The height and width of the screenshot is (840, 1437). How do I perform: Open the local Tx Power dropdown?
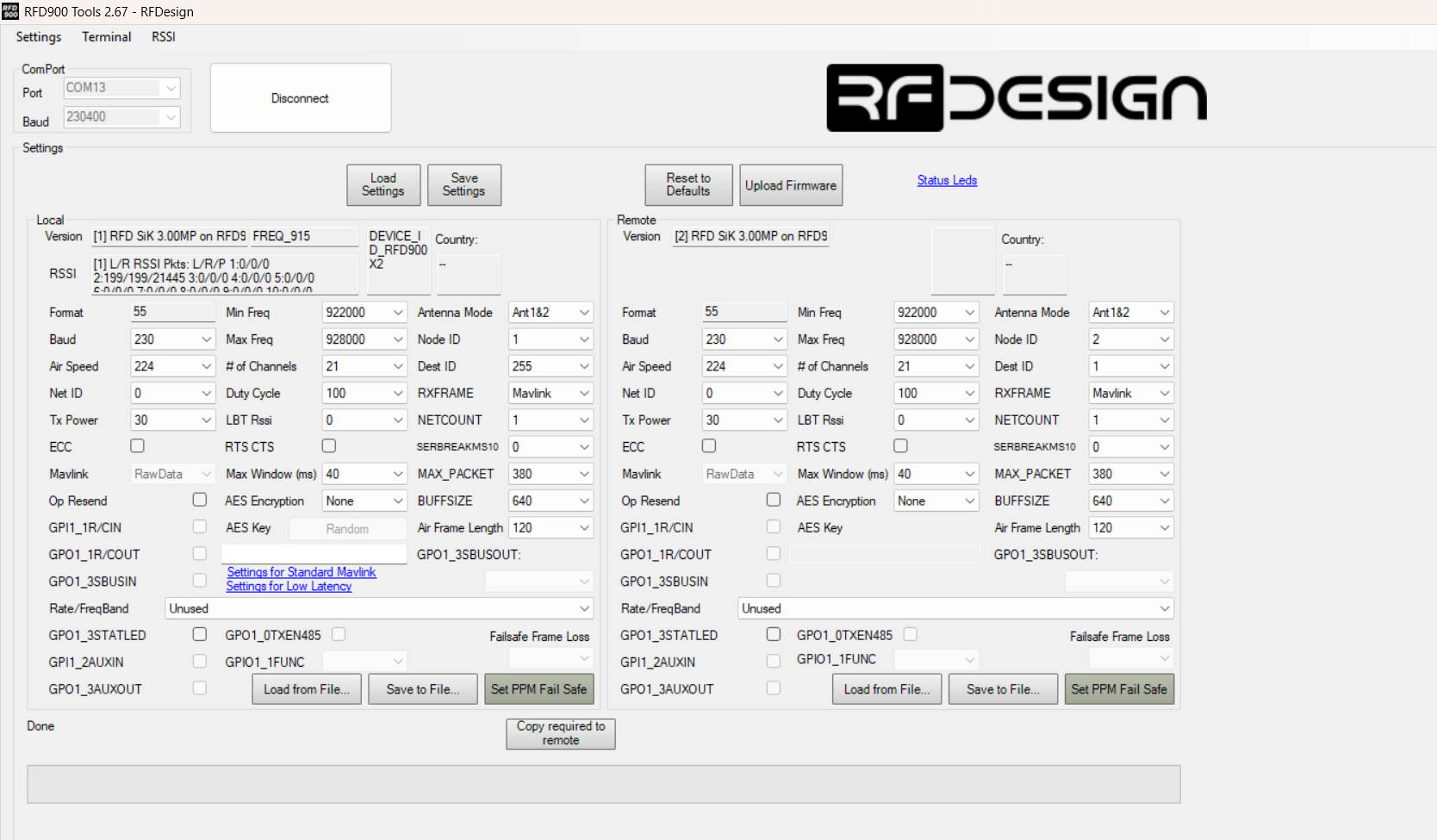172,420
